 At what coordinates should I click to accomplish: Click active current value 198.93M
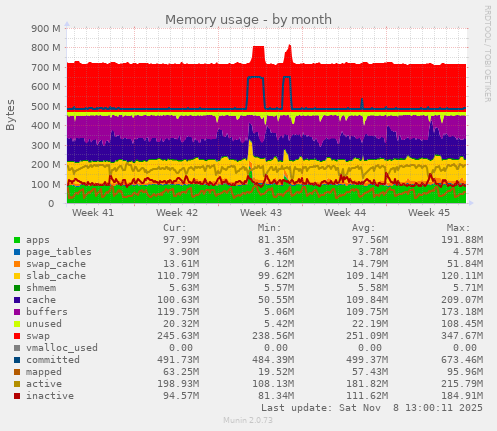tap(178, 384)
